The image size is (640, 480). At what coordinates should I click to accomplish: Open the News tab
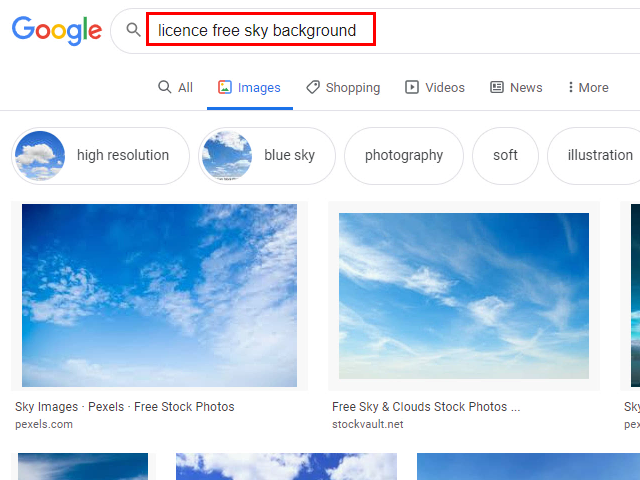[516, 88]
